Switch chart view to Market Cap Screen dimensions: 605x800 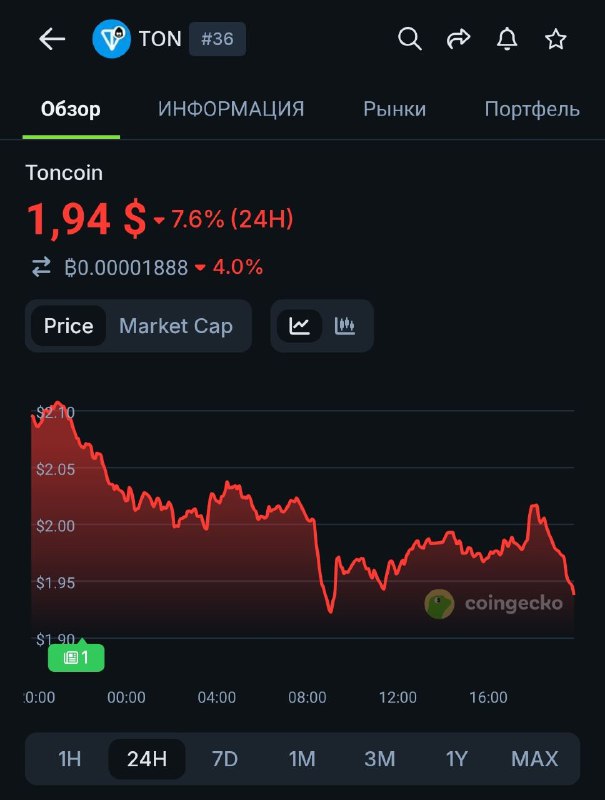[175, 325]
